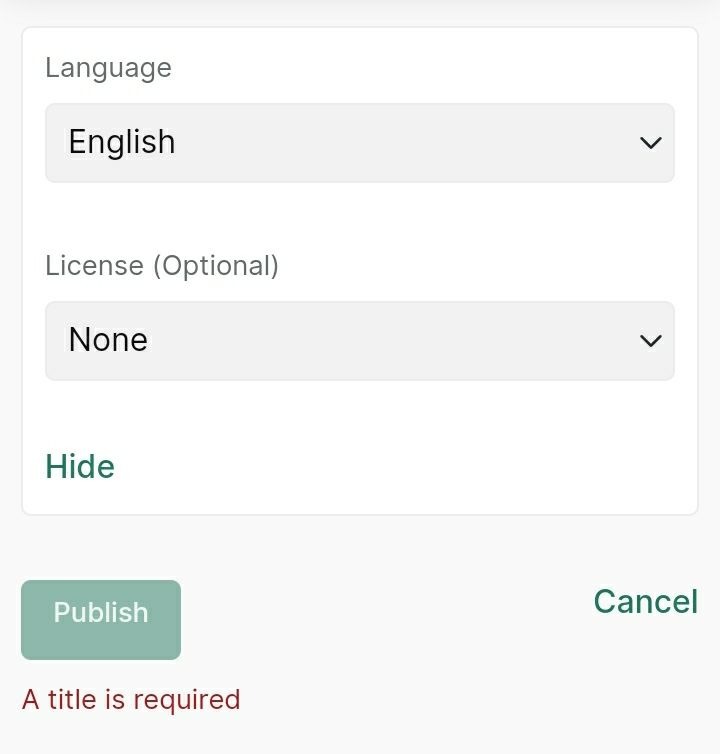Open the License (Optional) combo box
720x754 pixels.
coord(359,341)
